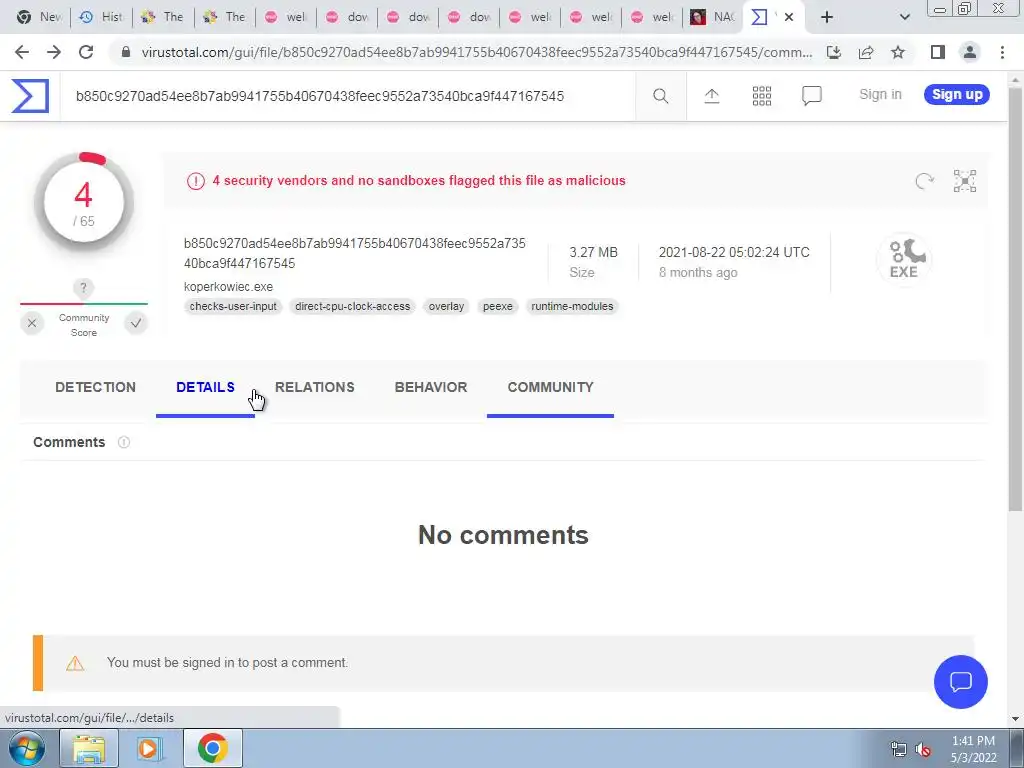Switch to the BEHAVIOR tab
This screenshot has width=1024, height=768.
[431, 387]
